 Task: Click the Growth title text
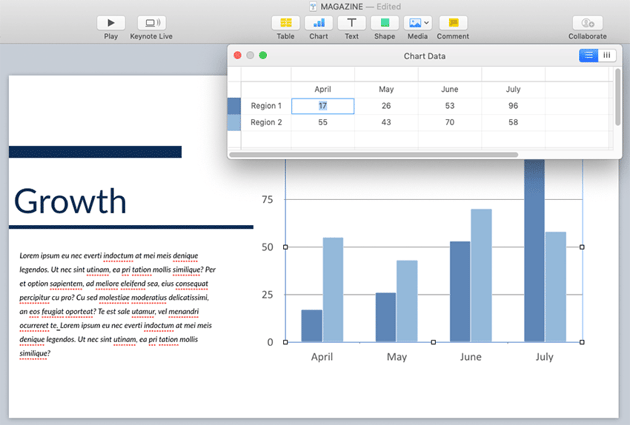pos(71,202)
